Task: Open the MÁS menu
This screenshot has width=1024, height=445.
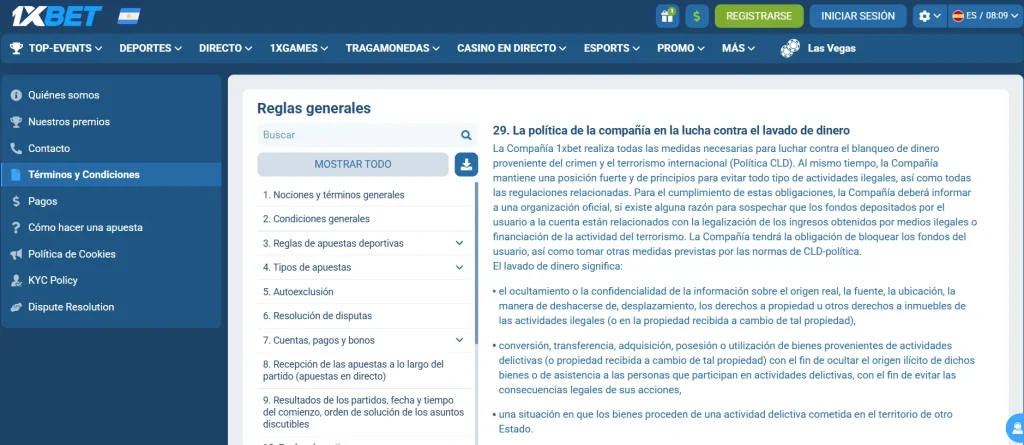Action: tap(738, 48)
